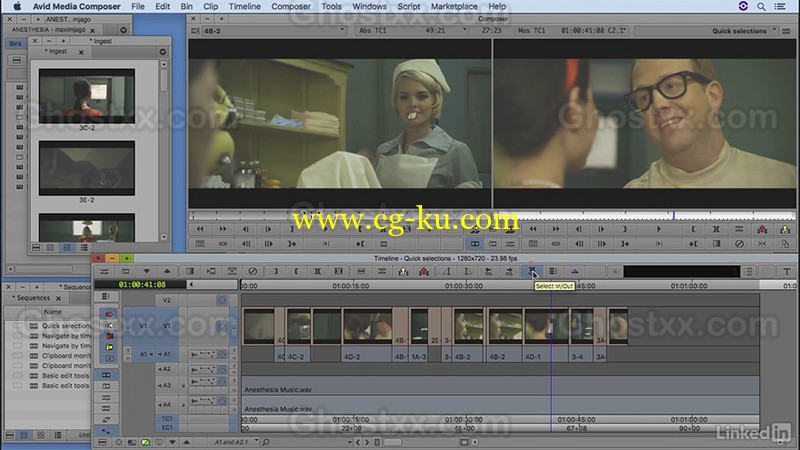The width and height of the screenshot is (800, 450).
Task: Click Rewind under the source monitor
Action: (200, 229)
